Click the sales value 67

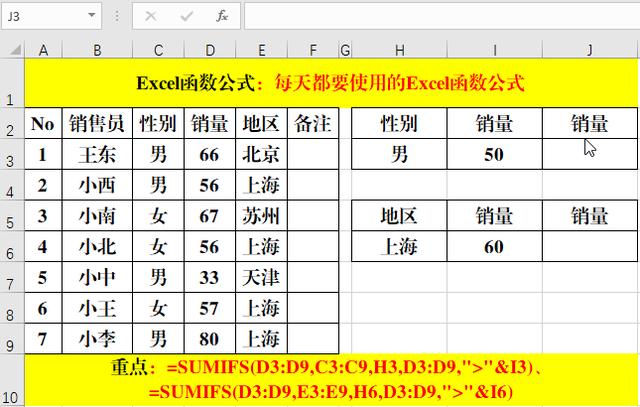210,216
